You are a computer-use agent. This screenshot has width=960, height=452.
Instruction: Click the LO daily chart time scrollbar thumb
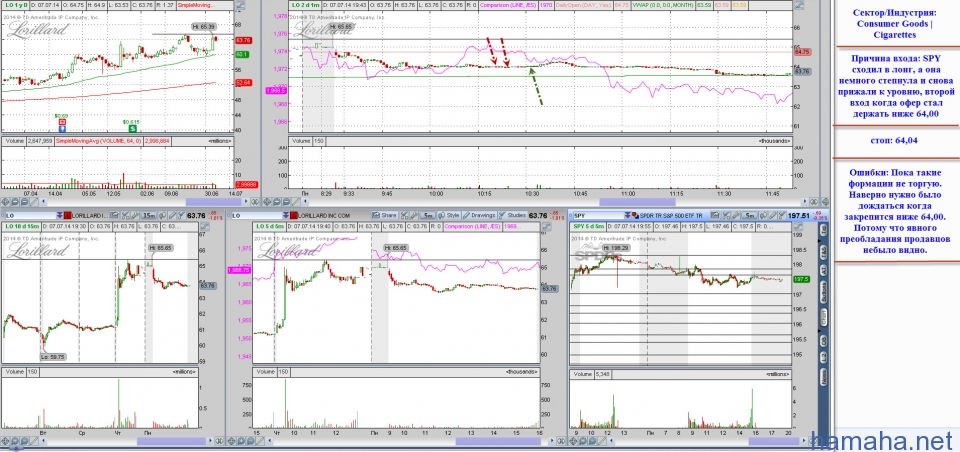click(214, 202)
